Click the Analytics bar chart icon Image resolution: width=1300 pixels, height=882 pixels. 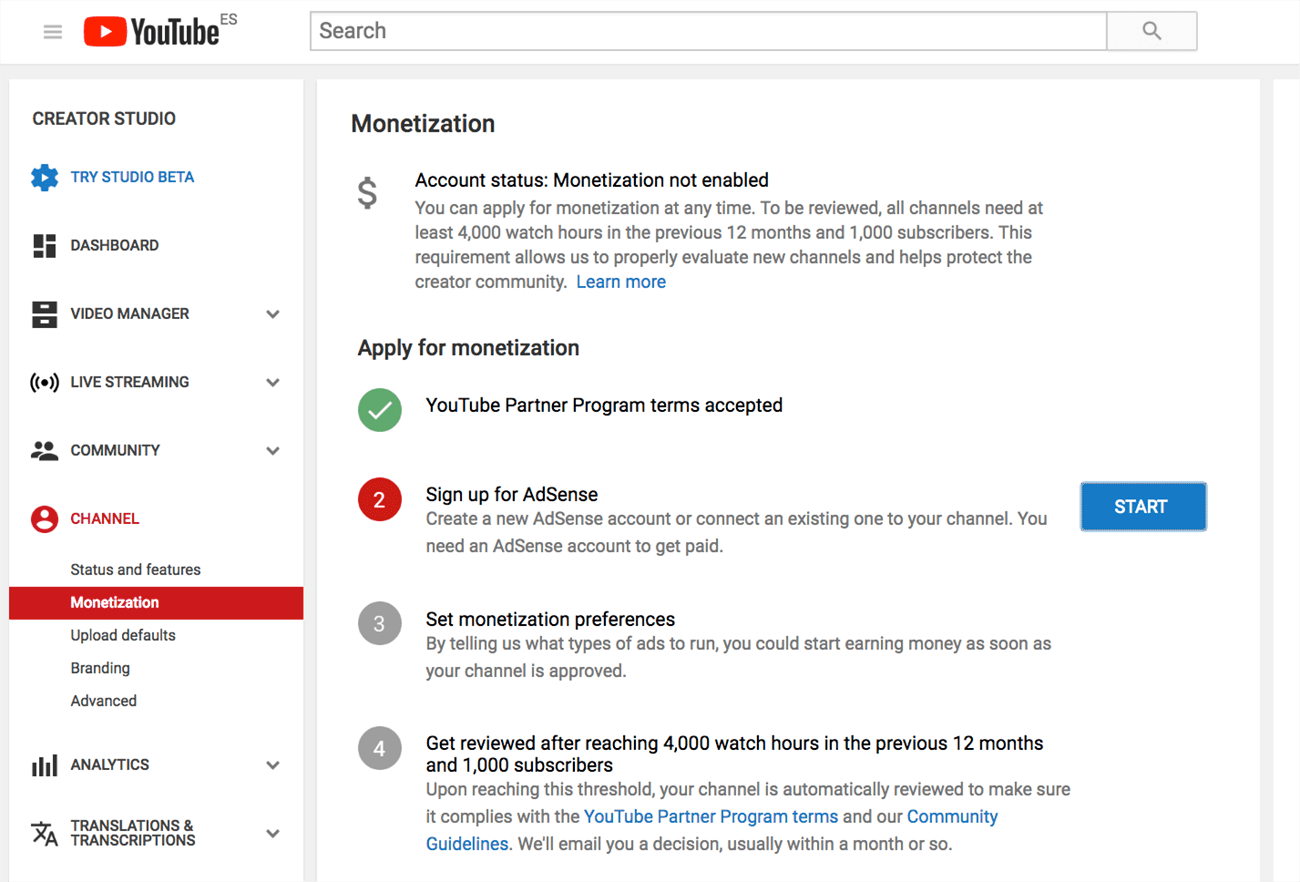pos(44,765)
